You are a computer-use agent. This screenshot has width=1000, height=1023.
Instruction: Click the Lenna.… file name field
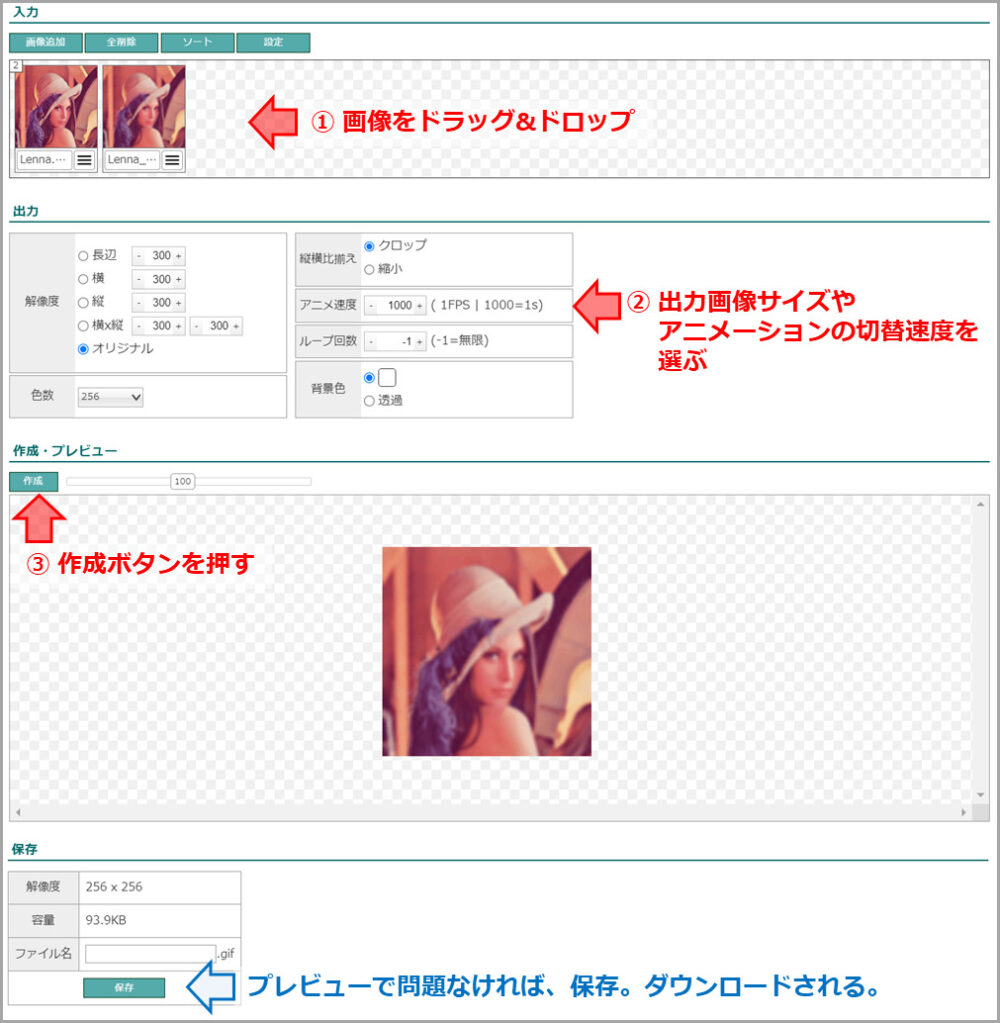point(44,160)
